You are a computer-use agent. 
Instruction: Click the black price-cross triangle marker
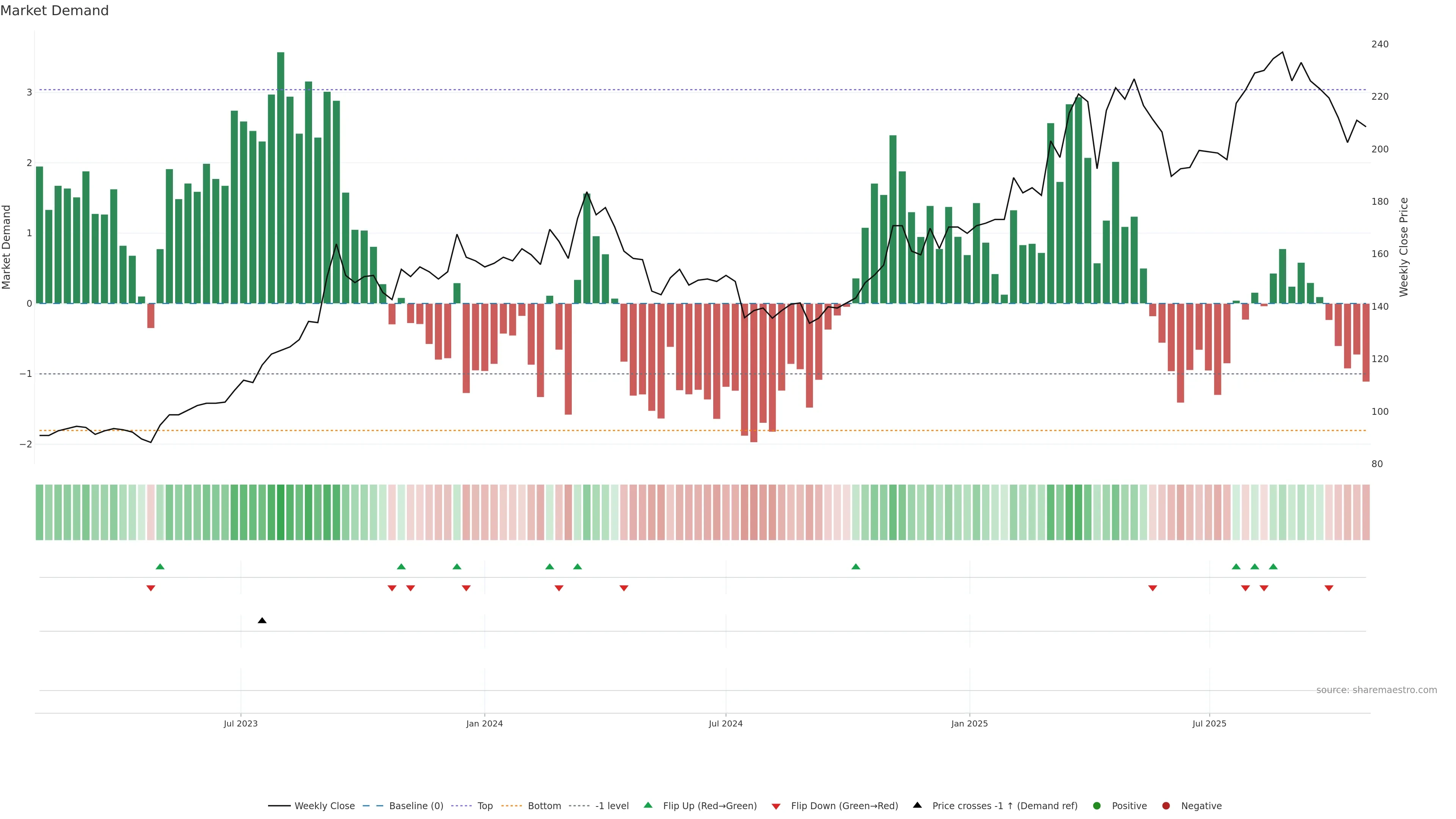tap(262, 621)
